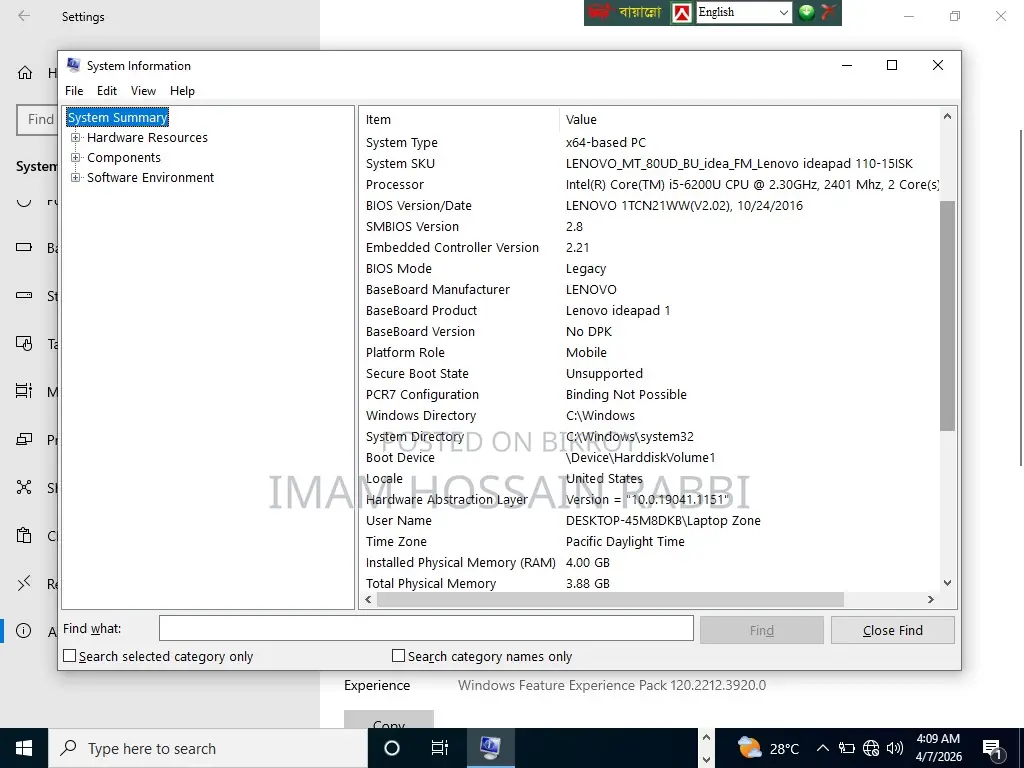Screen dimensions: 1024x768
Task: Open the File menu
Action: click(x=74, y=91)
